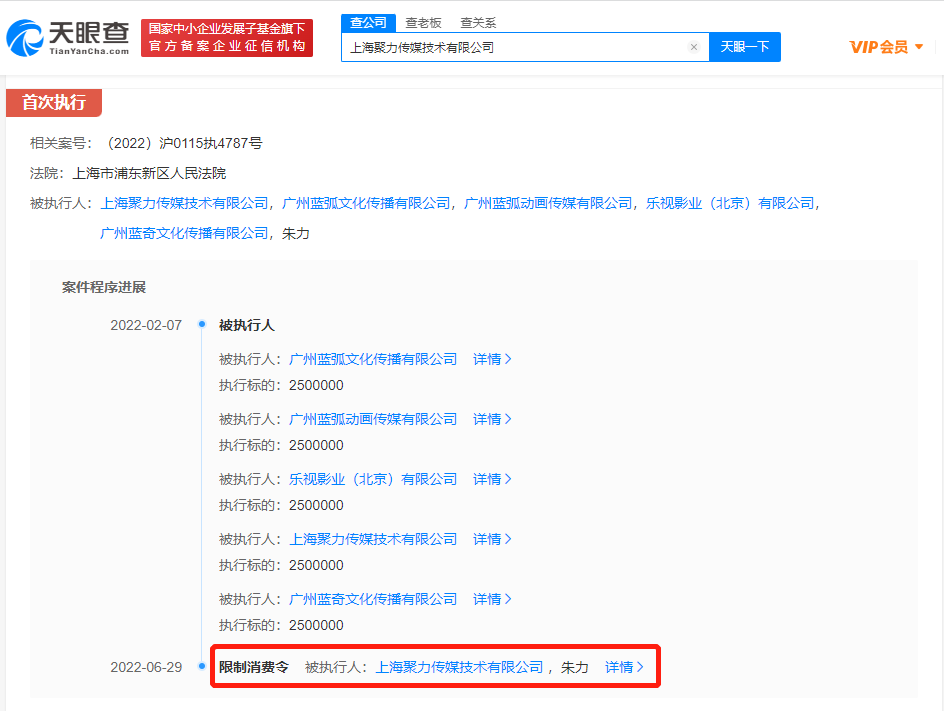Click the 首次执行 red label
The width and height of the screenshot is (944, 711).
54,102
